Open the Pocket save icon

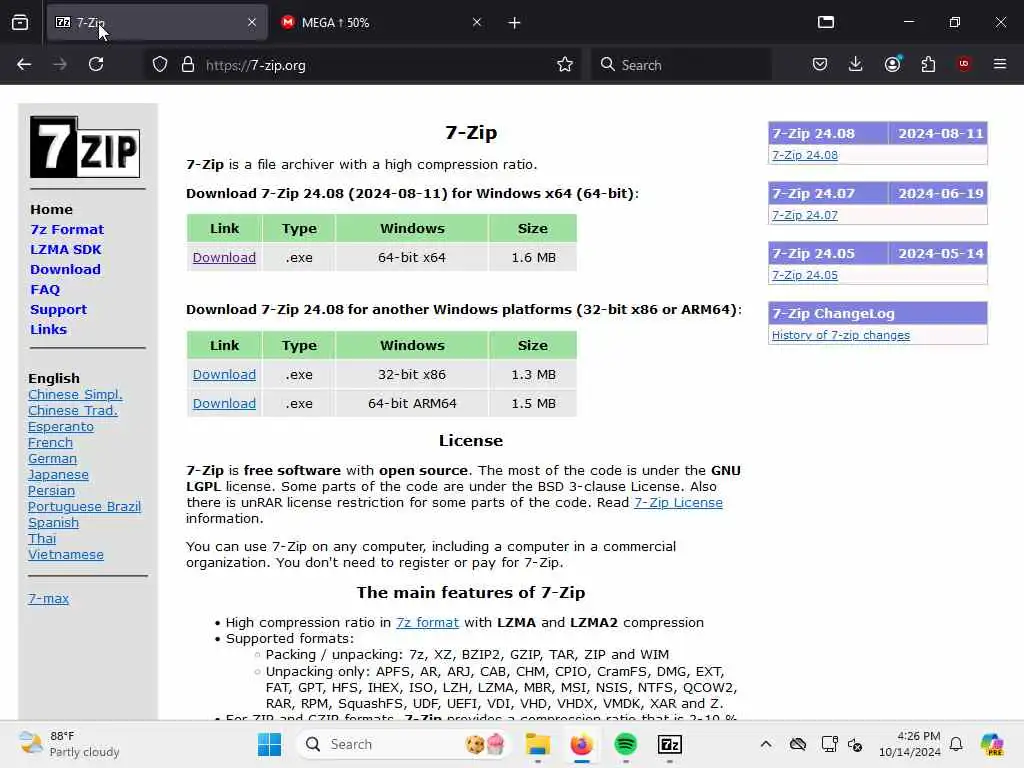[x=820, y=64]
